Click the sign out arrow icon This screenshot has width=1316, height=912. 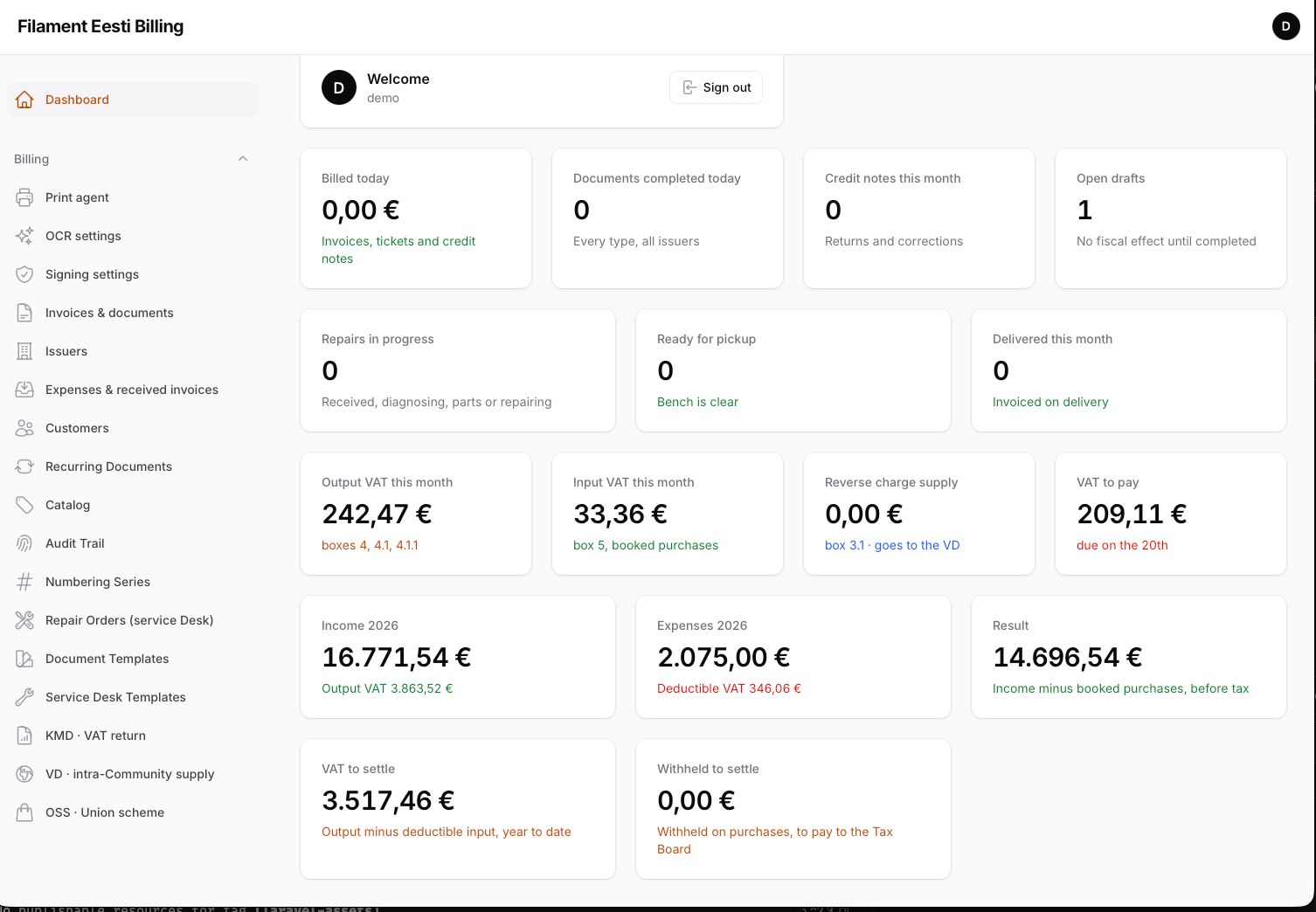coord(689,87)
